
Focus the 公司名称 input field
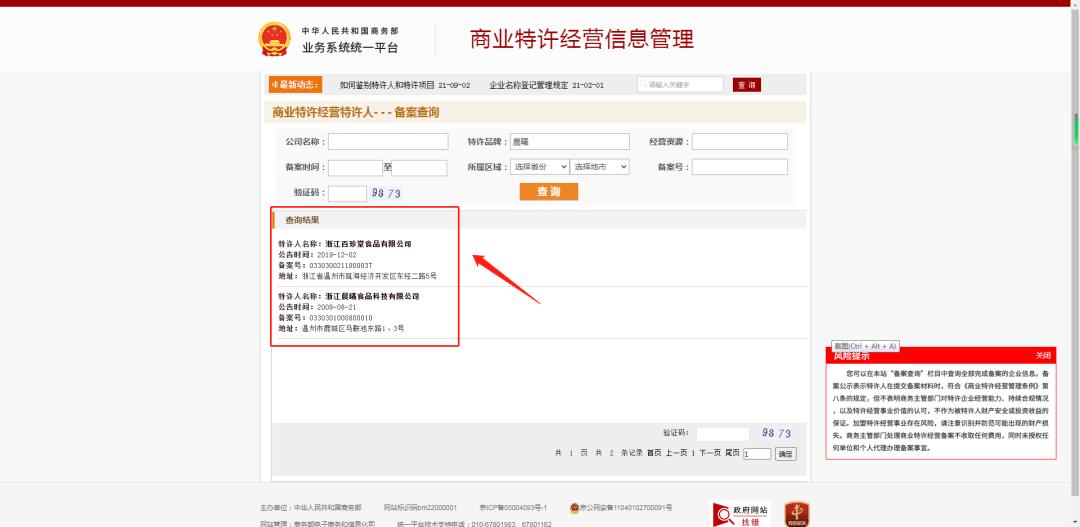point(388,142)
